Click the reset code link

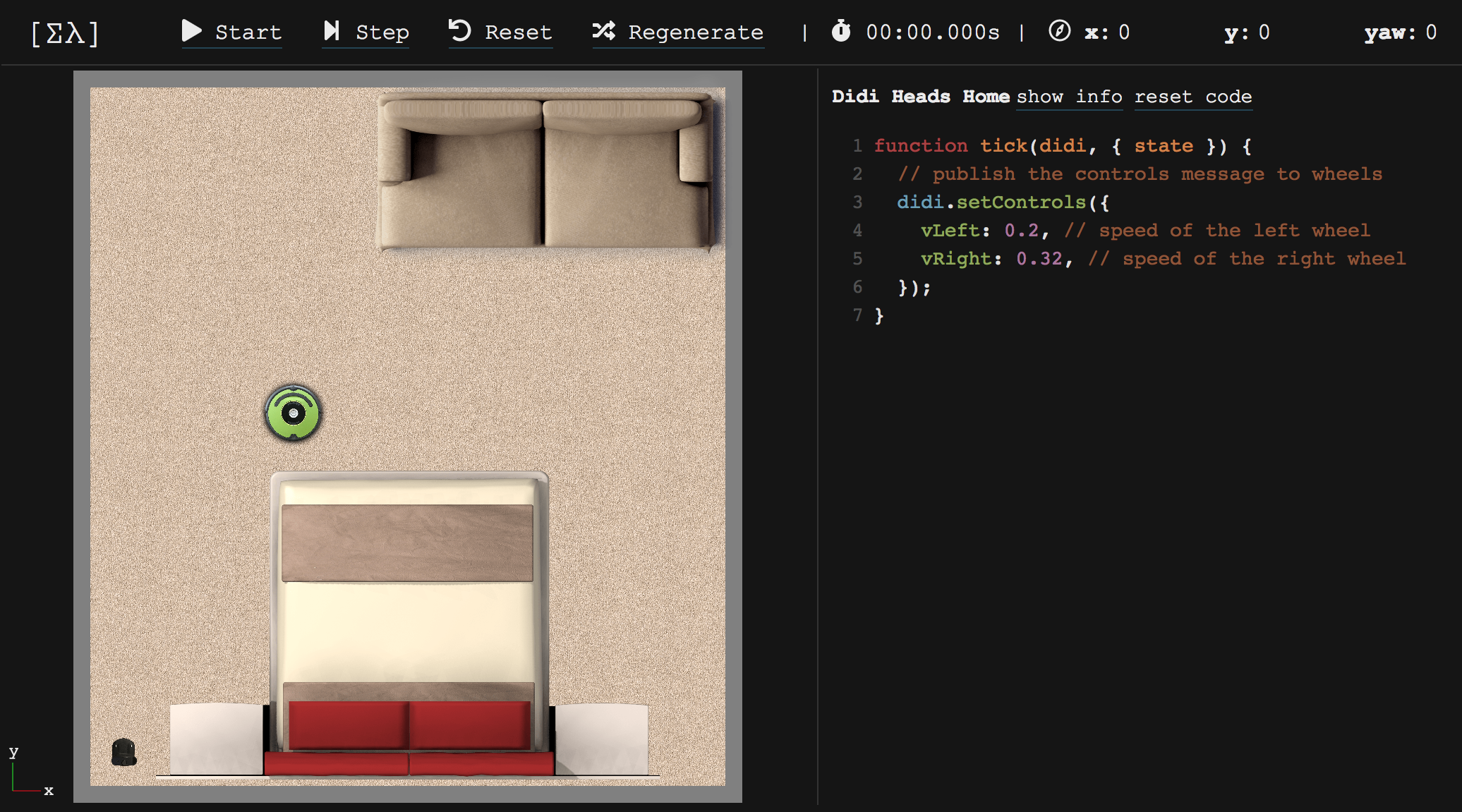[x=1193, y=97]
